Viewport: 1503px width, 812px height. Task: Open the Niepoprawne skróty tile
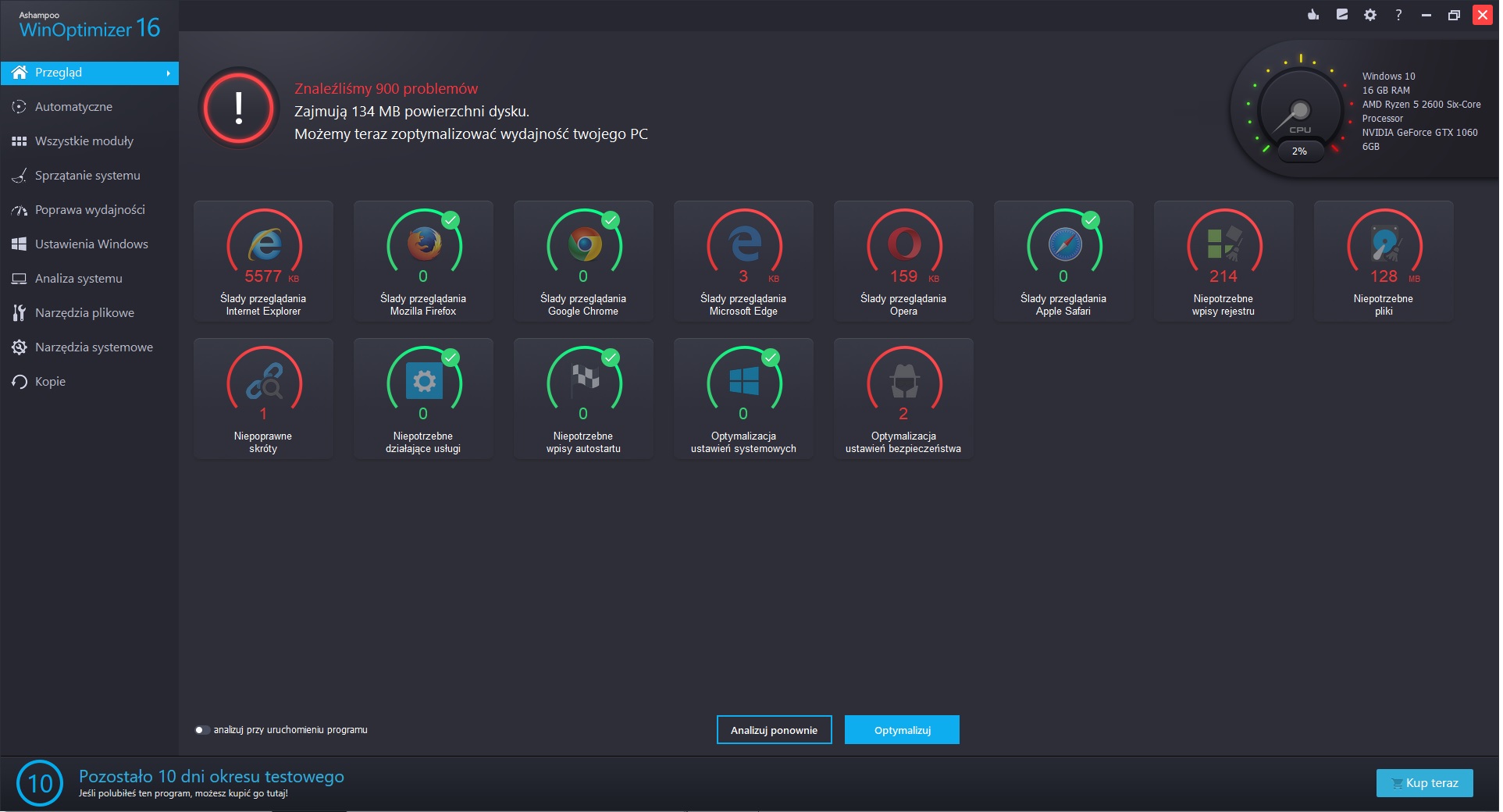pos(263,398)
